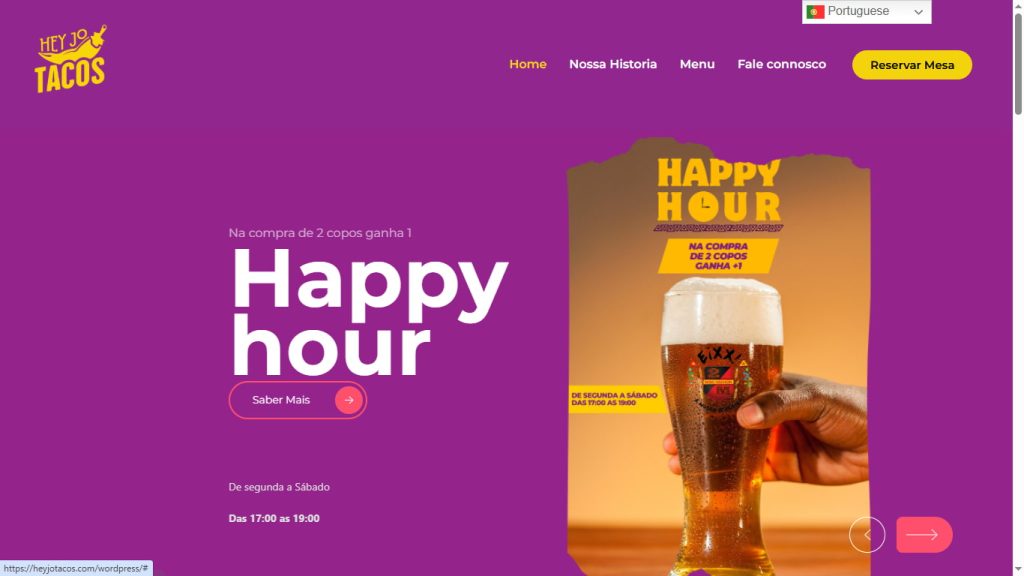
Task: Go to Fale connosco page
Action: (781, 64)
